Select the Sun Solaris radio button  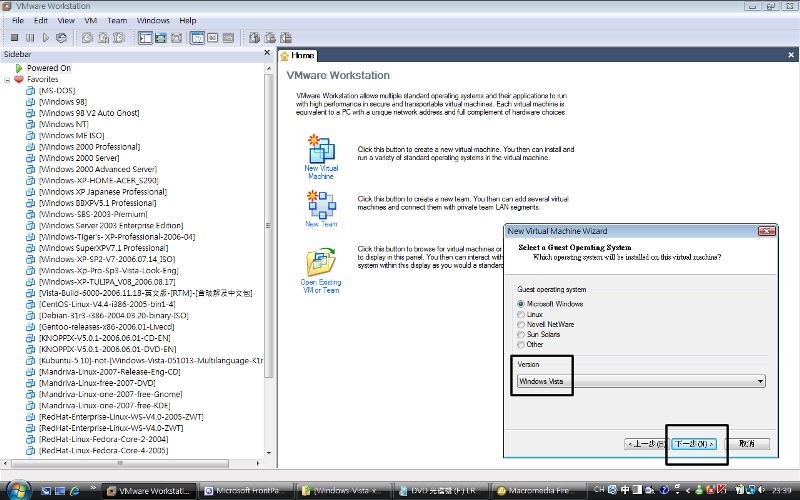point(521,335)
